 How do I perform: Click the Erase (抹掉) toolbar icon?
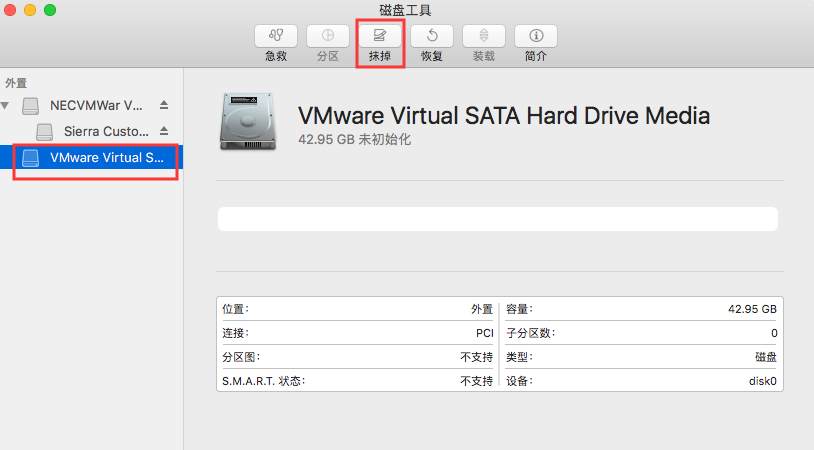pyautogui.click(x=379, y=35)
